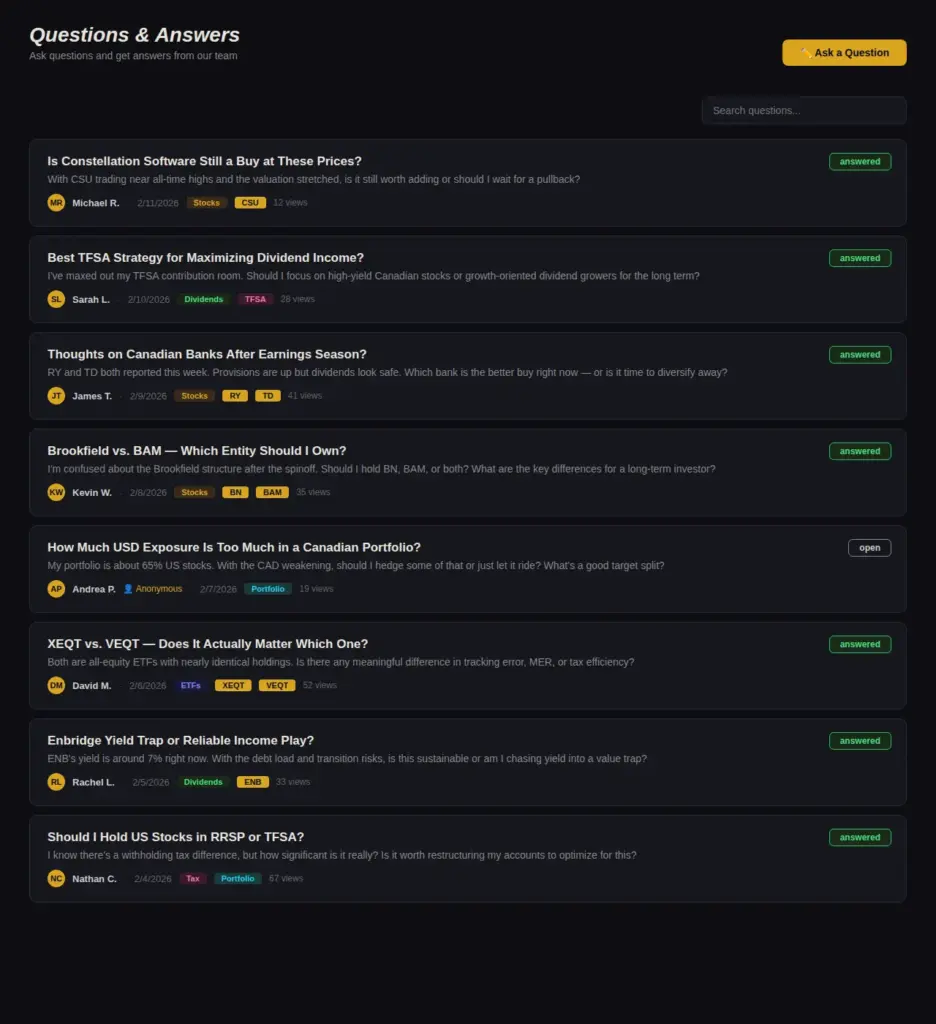Expand the XEQT vs. VEQT question
This screenshot has height=1024, width=936.
[207, 643]
